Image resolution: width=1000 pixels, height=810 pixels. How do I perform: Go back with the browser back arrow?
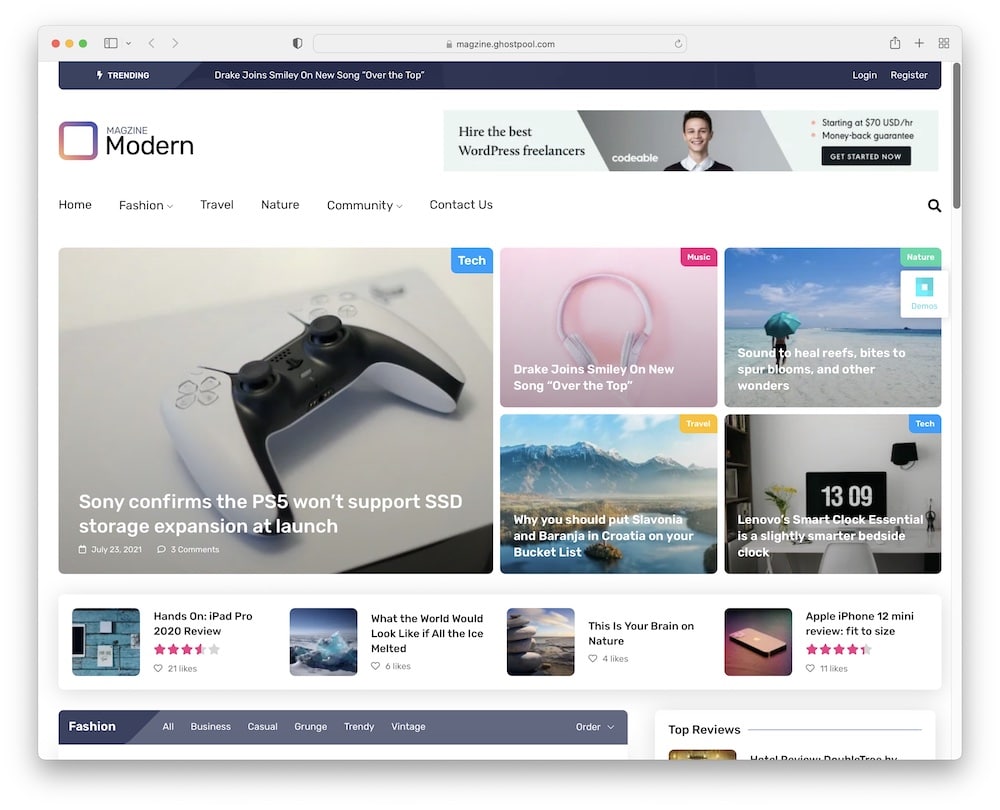point(151,43)
